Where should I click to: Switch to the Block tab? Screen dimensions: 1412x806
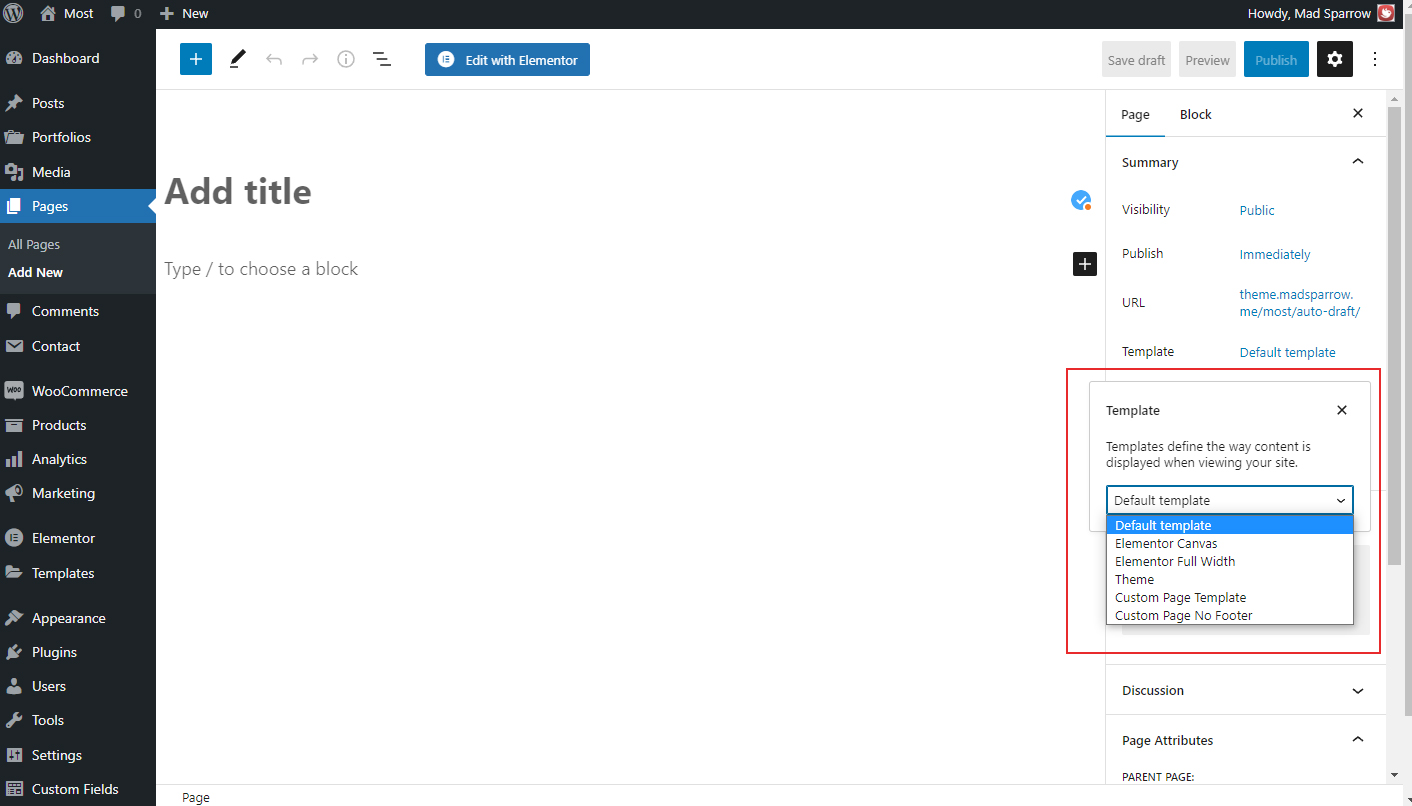pos(1195,114)
